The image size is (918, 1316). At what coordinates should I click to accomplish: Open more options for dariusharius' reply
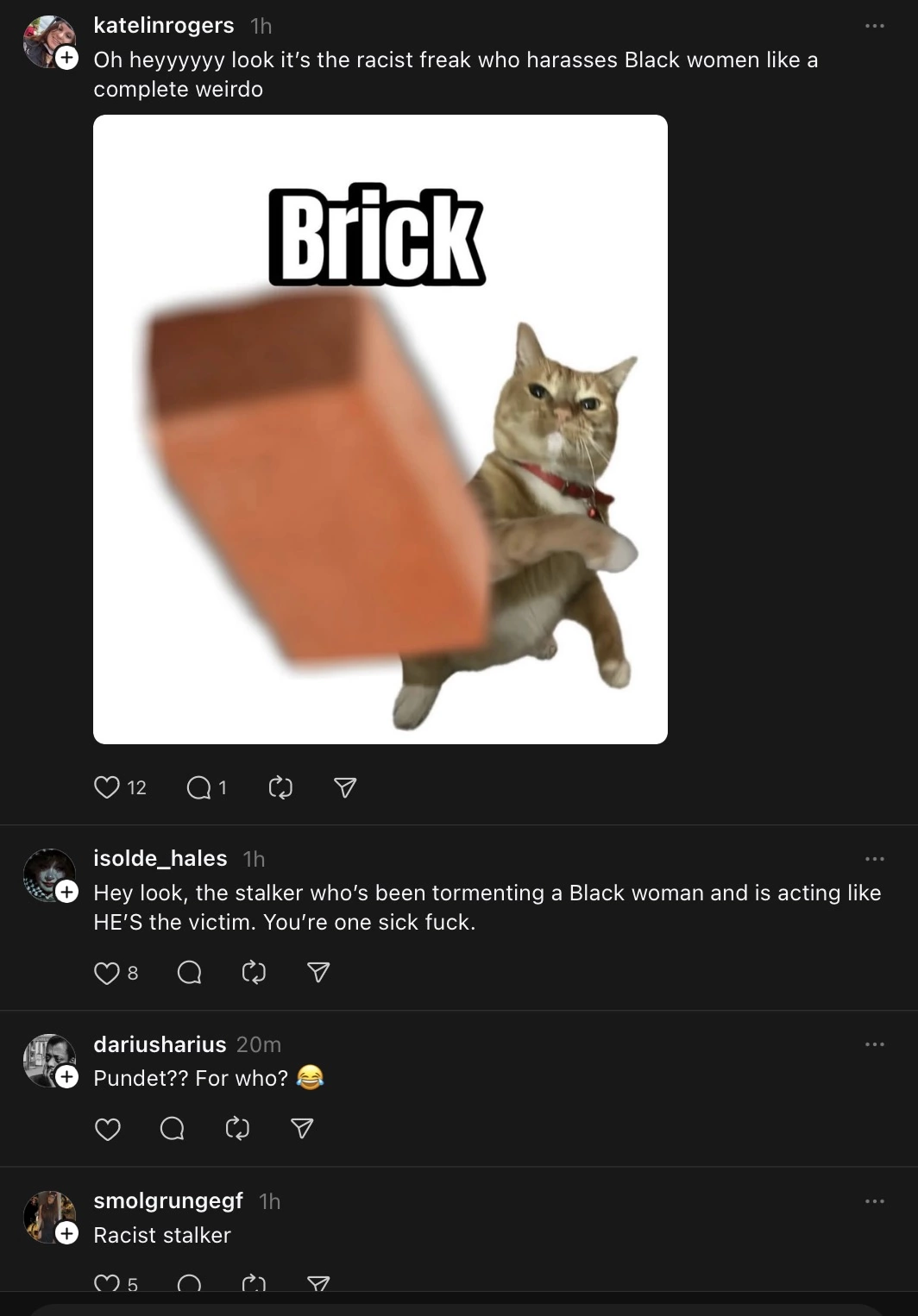(x=875, y=1044)
